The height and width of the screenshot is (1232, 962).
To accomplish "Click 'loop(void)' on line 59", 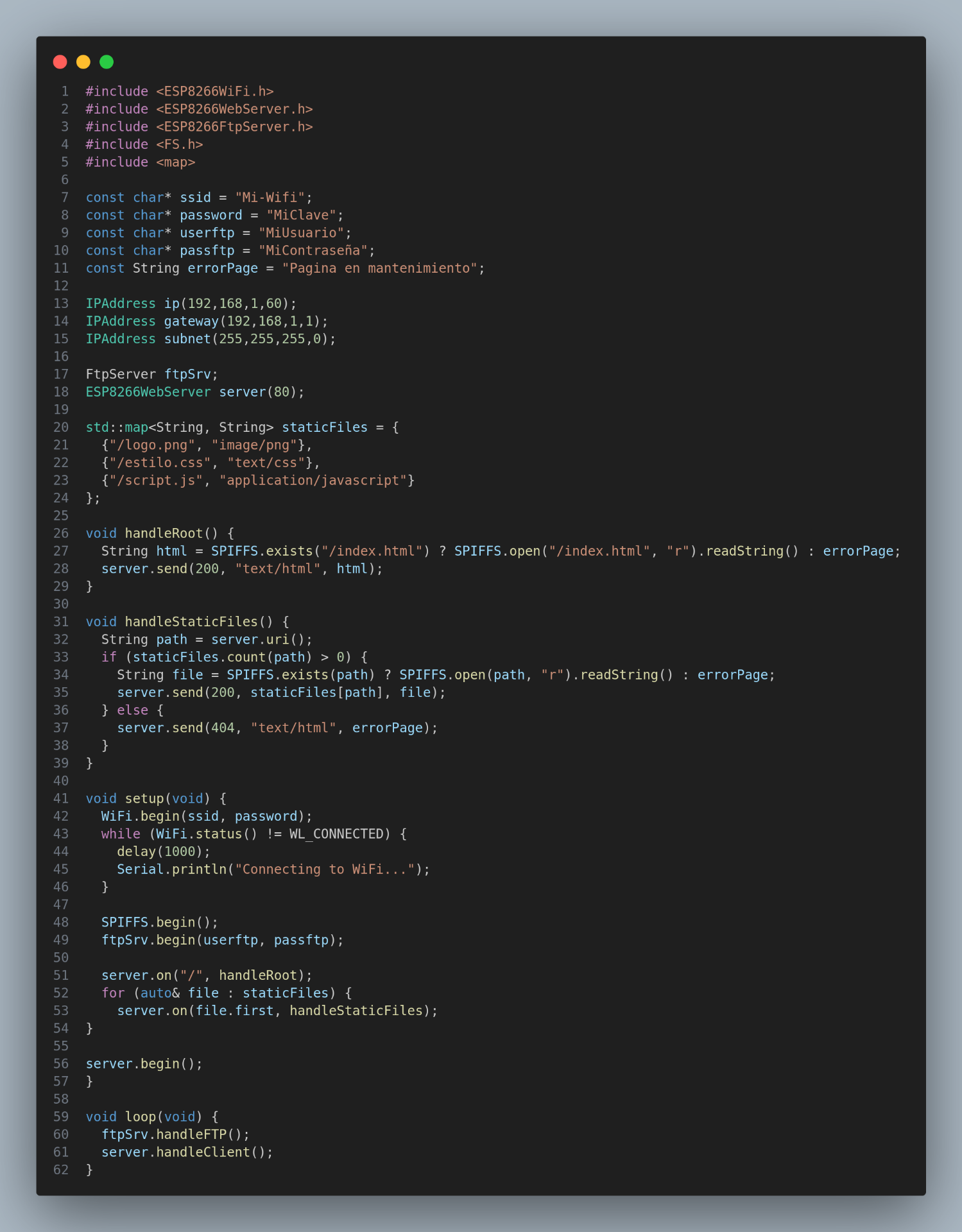I will [x=164, y=1116].
